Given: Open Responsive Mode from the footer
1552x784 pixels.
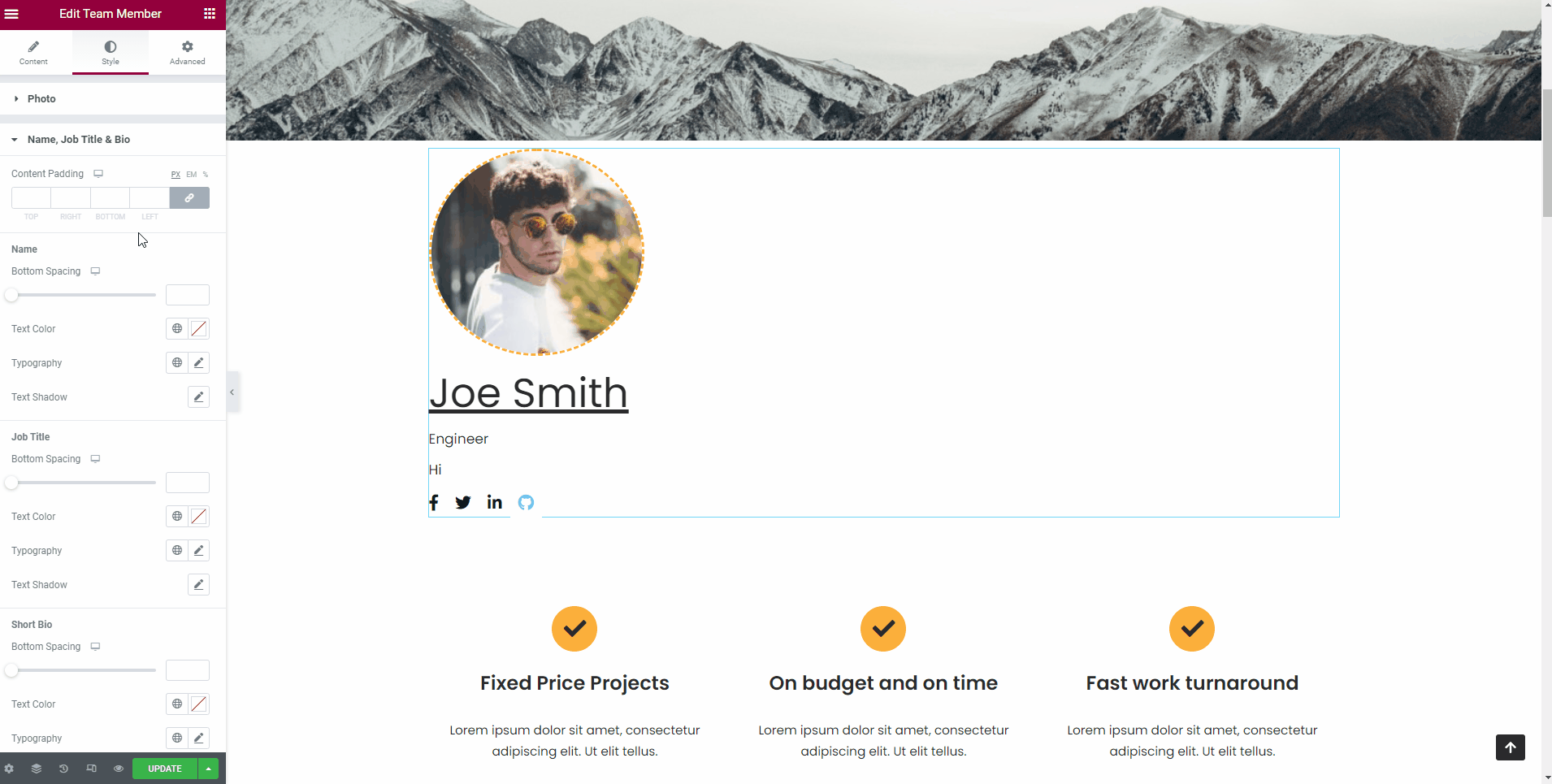Looking at the screenshot, I should 91,769.
